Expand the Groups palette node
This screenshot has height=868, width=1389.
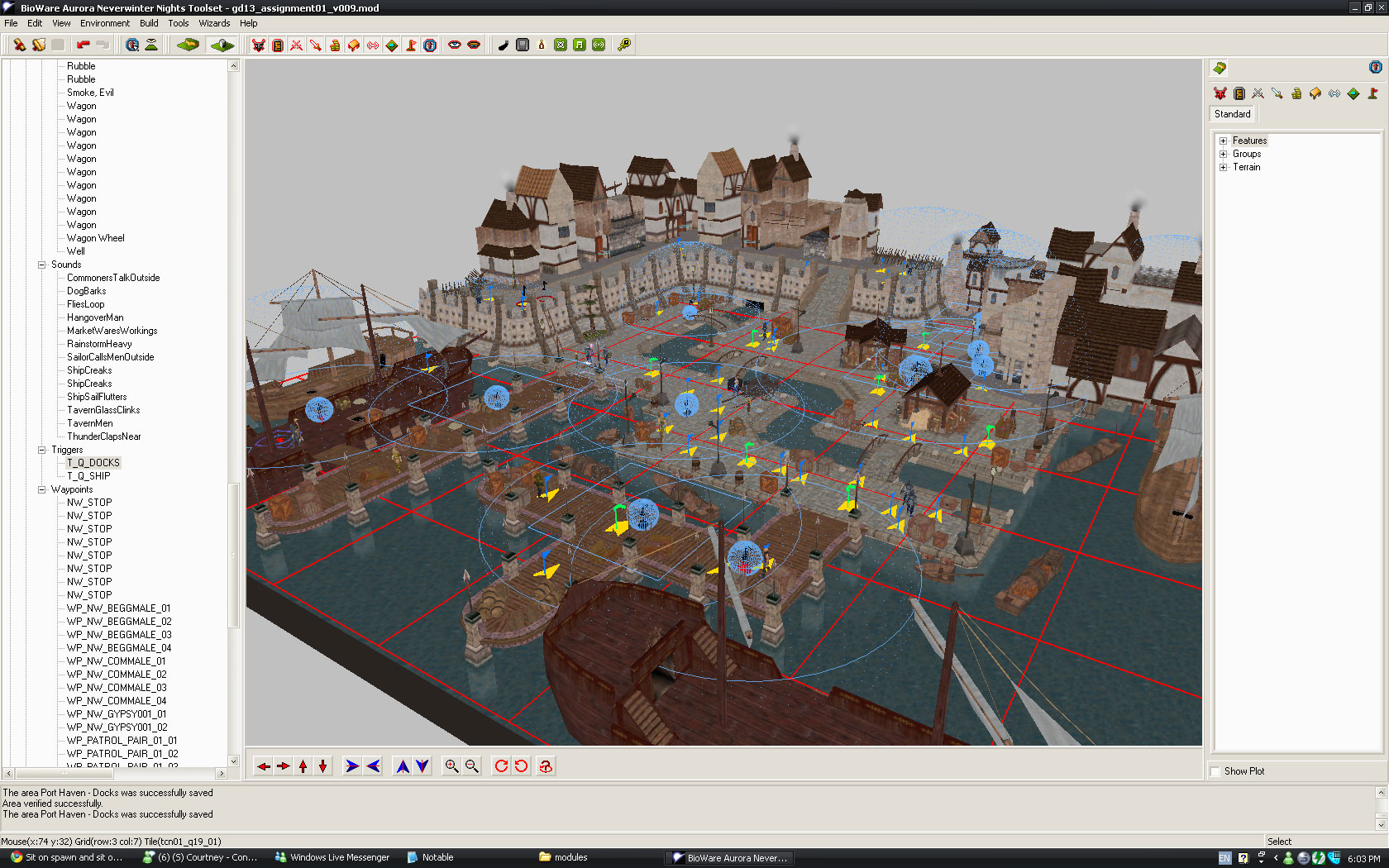tap(1223, 154)
